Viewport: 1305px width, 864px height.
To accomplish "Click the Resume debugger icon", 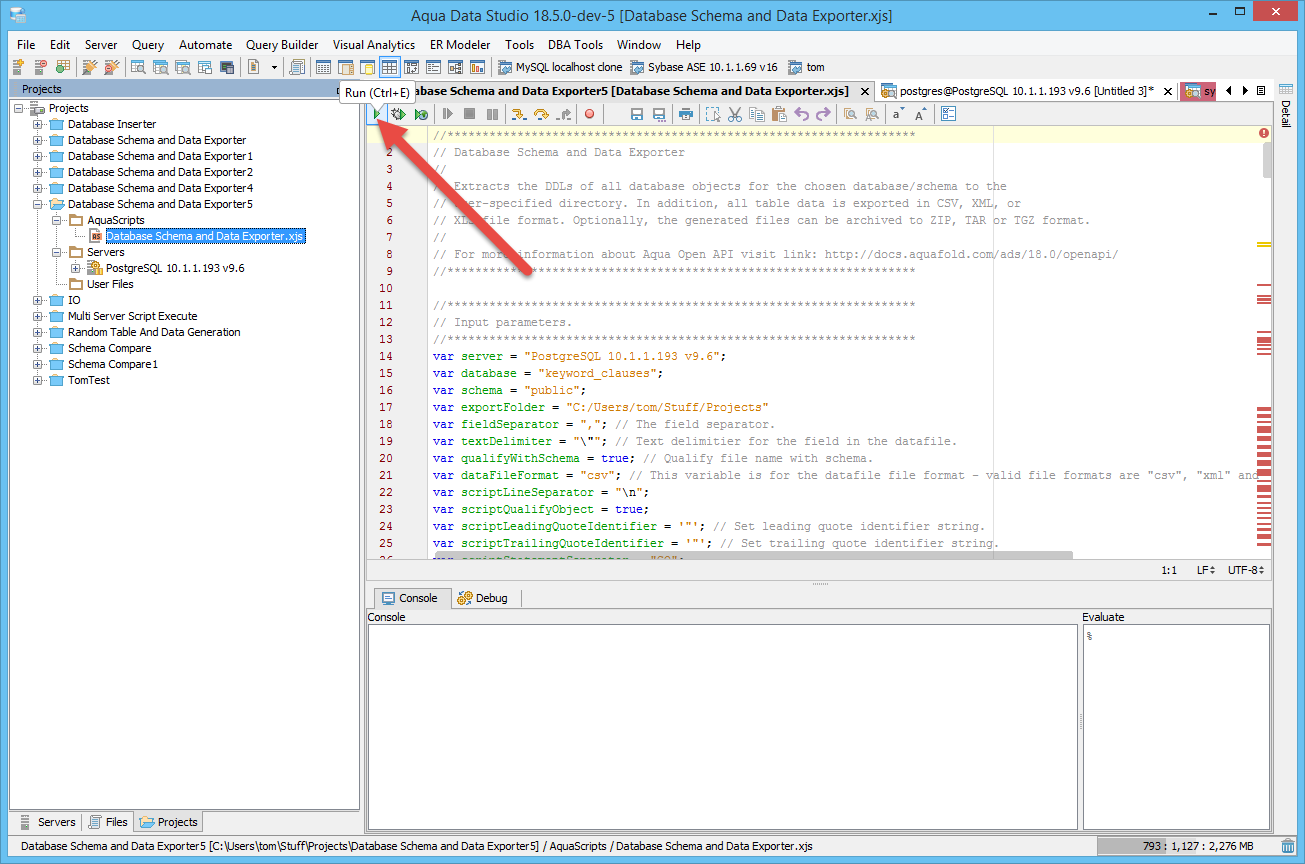I will click(447, 114).
